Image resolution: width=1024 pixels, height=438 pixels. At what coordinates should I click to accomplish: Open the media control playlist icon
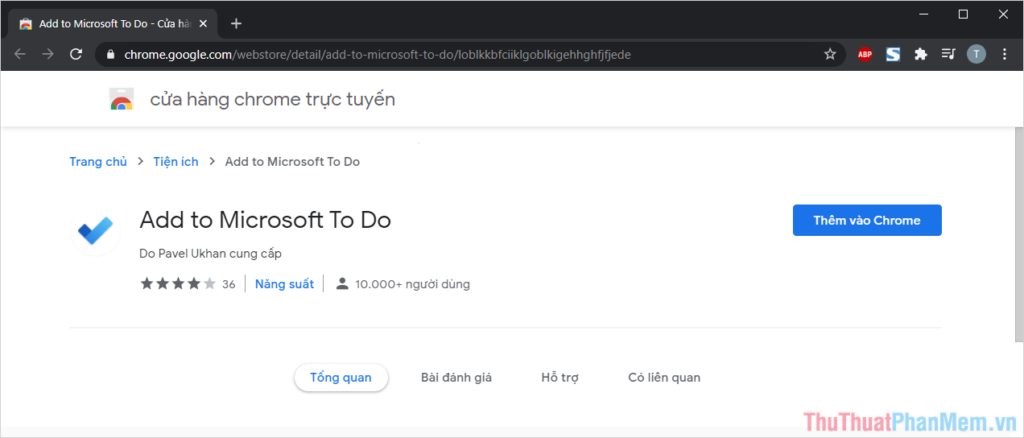pos(948,54)
